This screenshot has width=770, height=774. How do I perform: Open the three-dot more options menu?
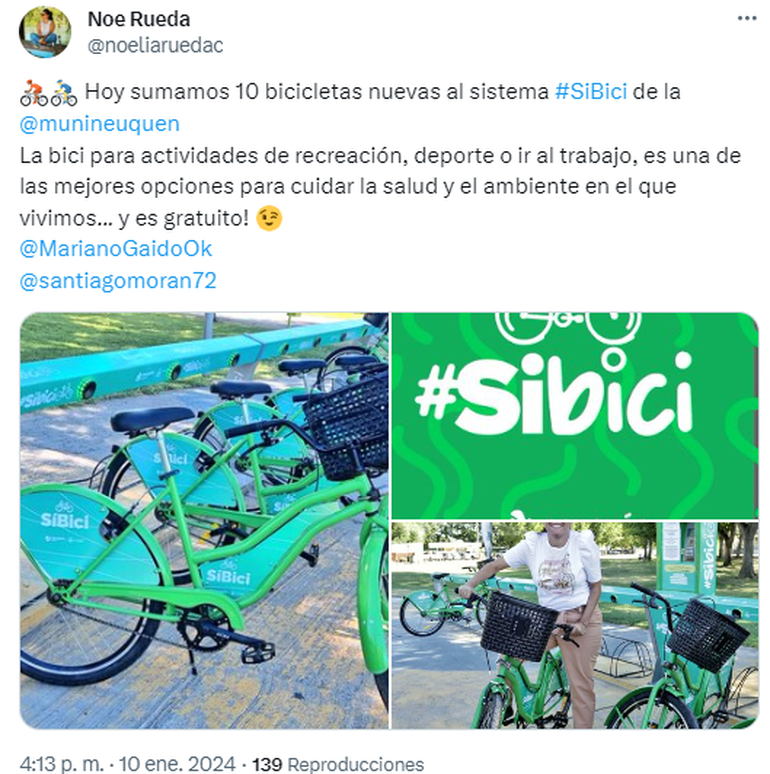click(x=747, y=19)
